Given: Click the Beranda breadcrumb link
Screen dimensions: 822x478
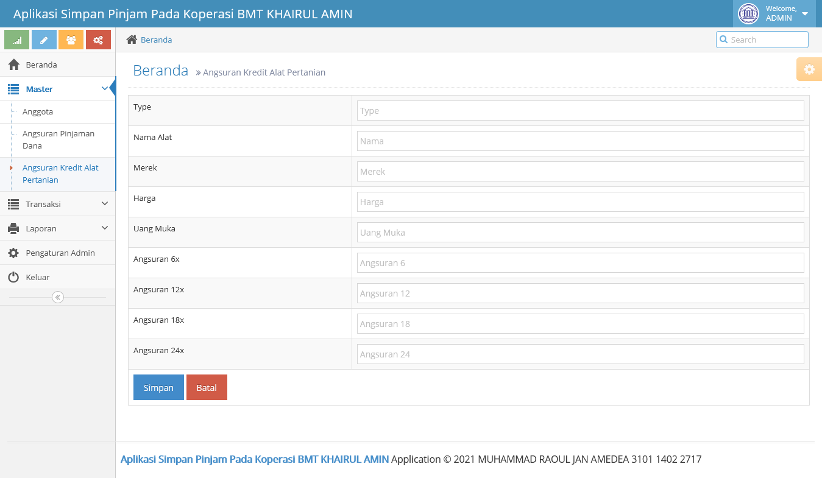Looking at the screenshot, I should (x=156, y=40).
